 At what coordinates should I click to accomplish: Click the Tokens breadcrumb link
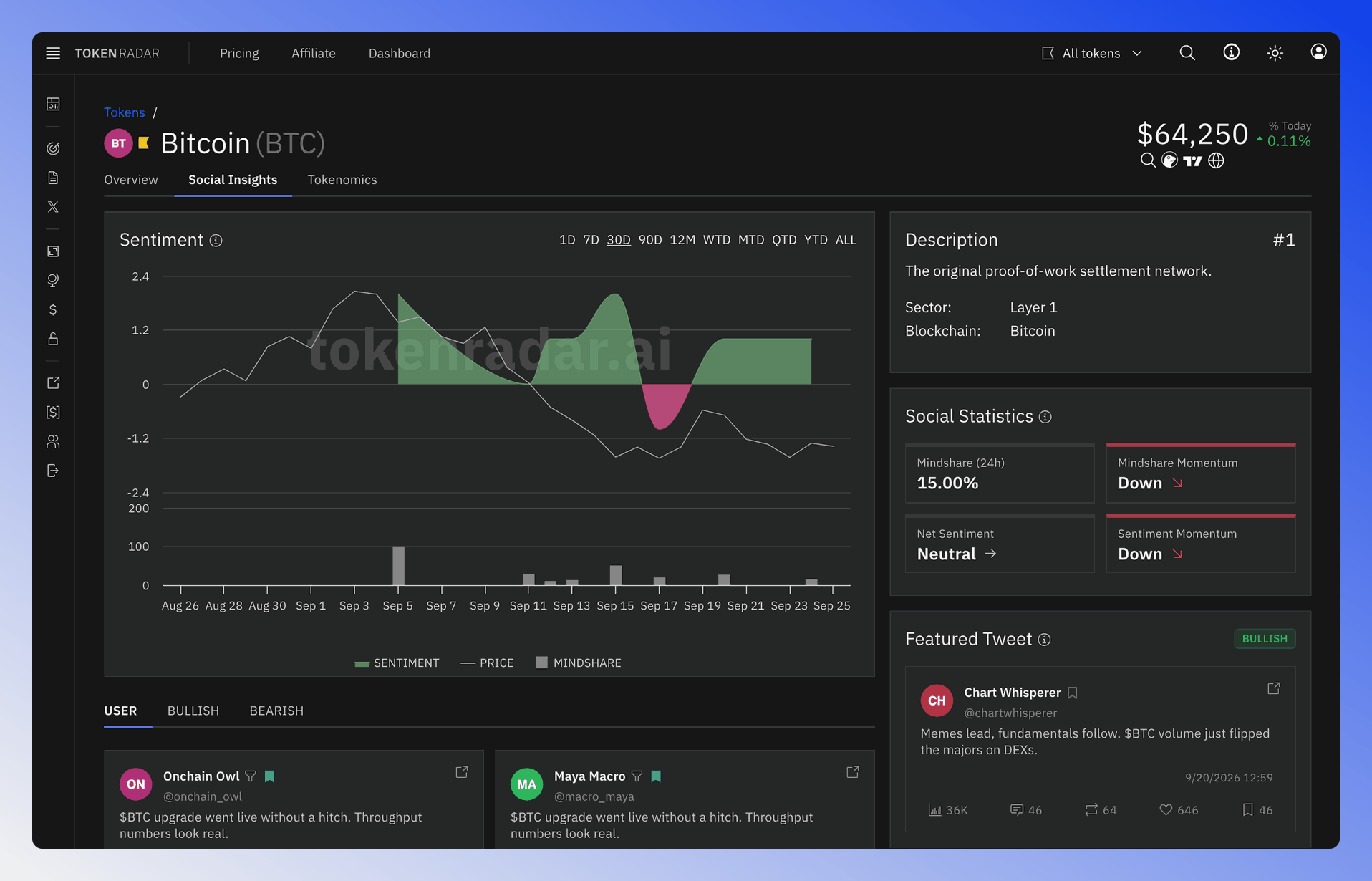click(x=125, y=112)
